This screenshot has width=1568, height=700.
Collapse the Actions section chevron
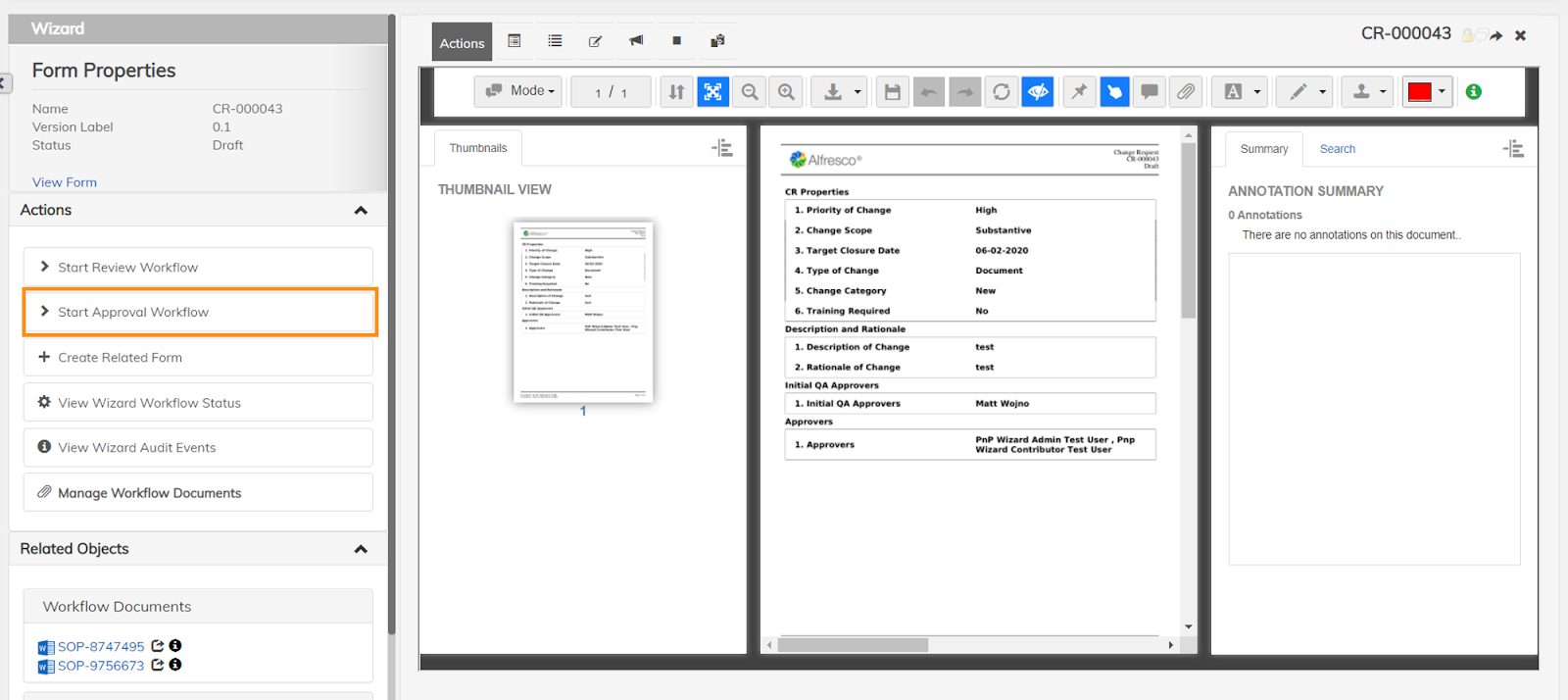(x=361, y=211)
